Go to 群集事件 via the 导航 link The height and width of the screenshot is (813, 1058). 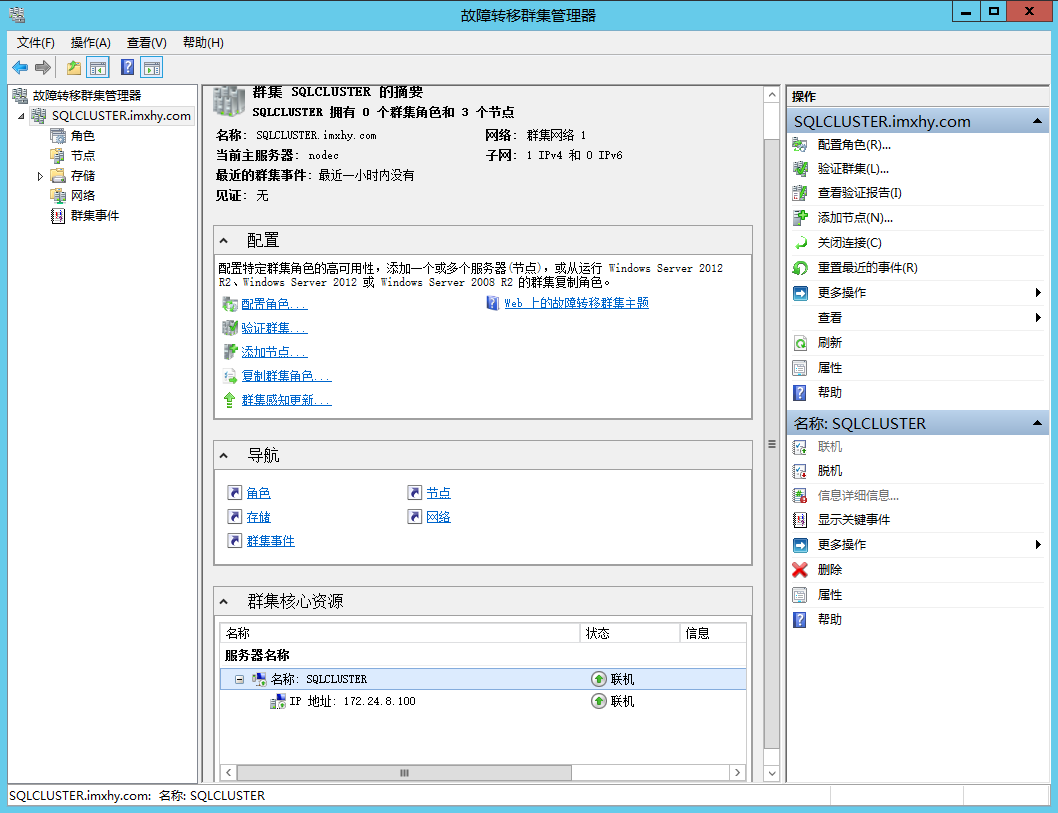(x=271, y=541)
